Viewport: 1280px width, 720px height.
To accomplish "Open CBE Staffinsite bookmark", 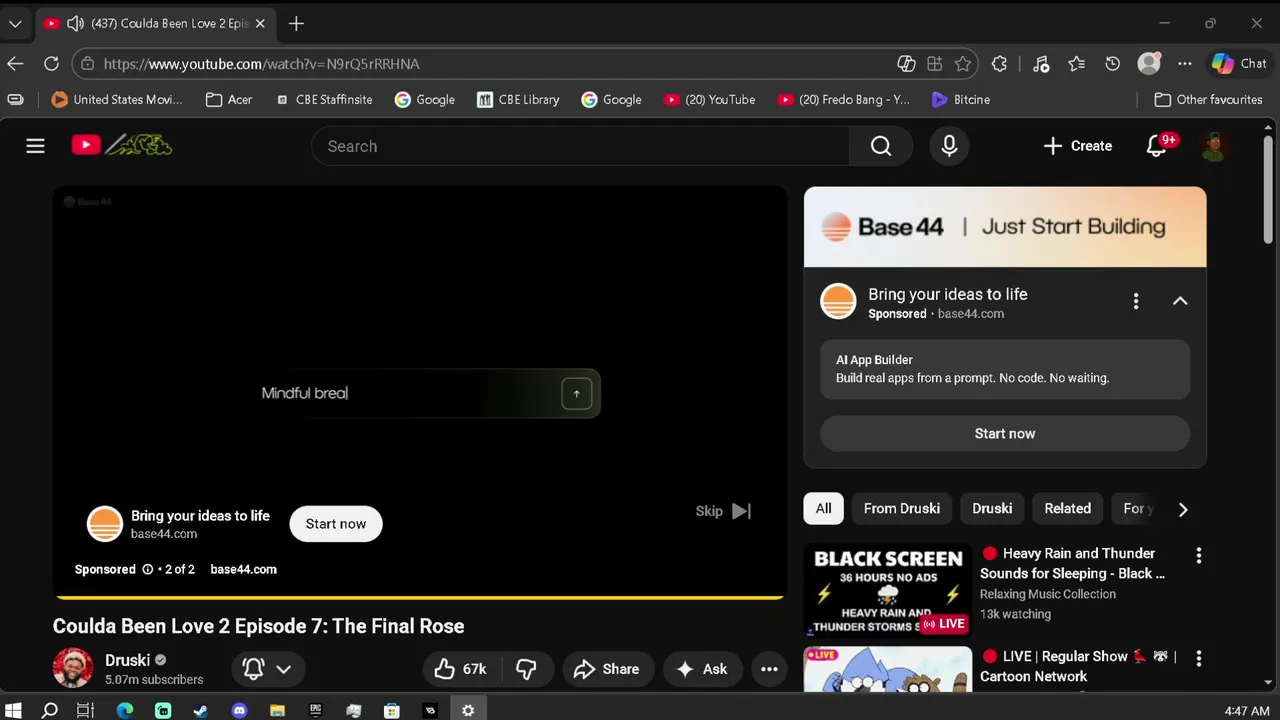I will tap(324, 99).
